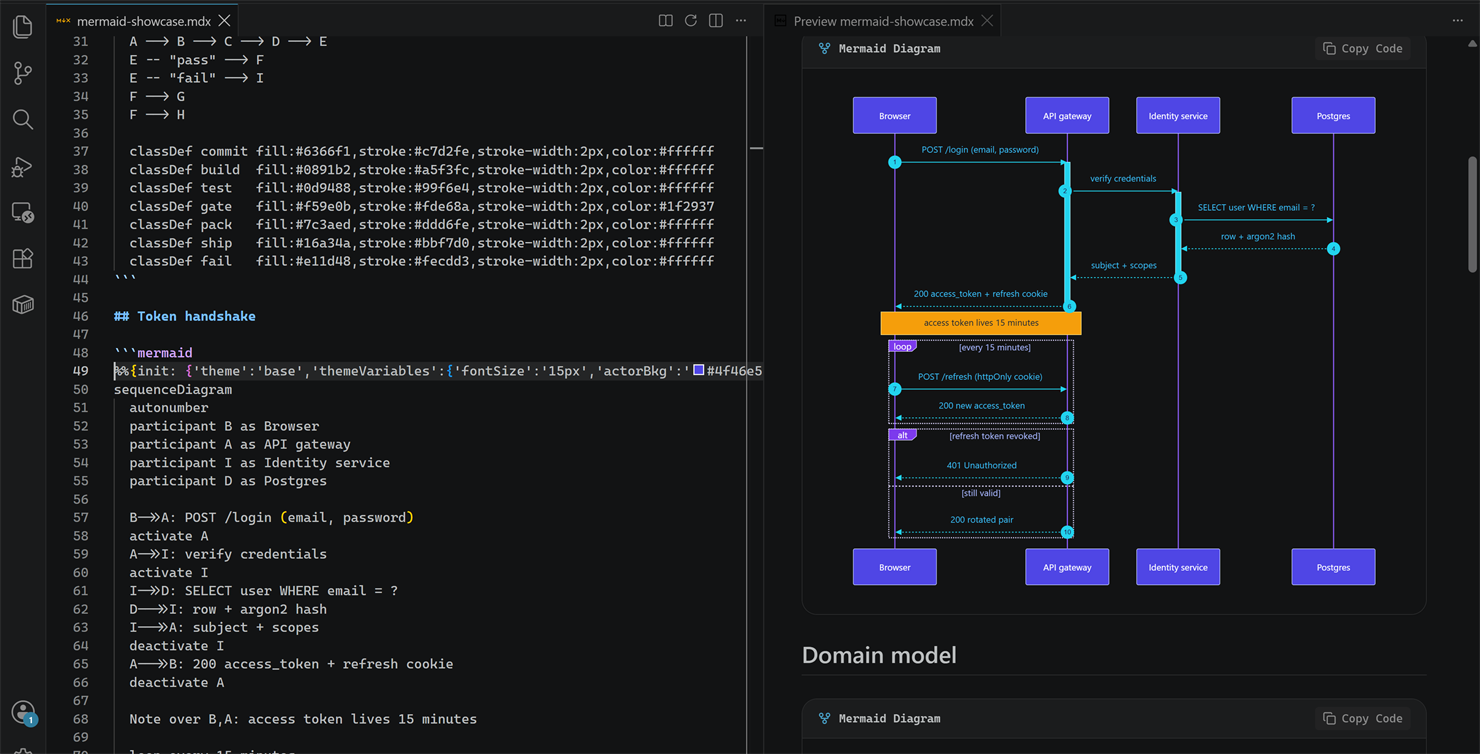
Task: Click the top Postgres participant box
Action: pyautogui.click(x=1333, y=116)
